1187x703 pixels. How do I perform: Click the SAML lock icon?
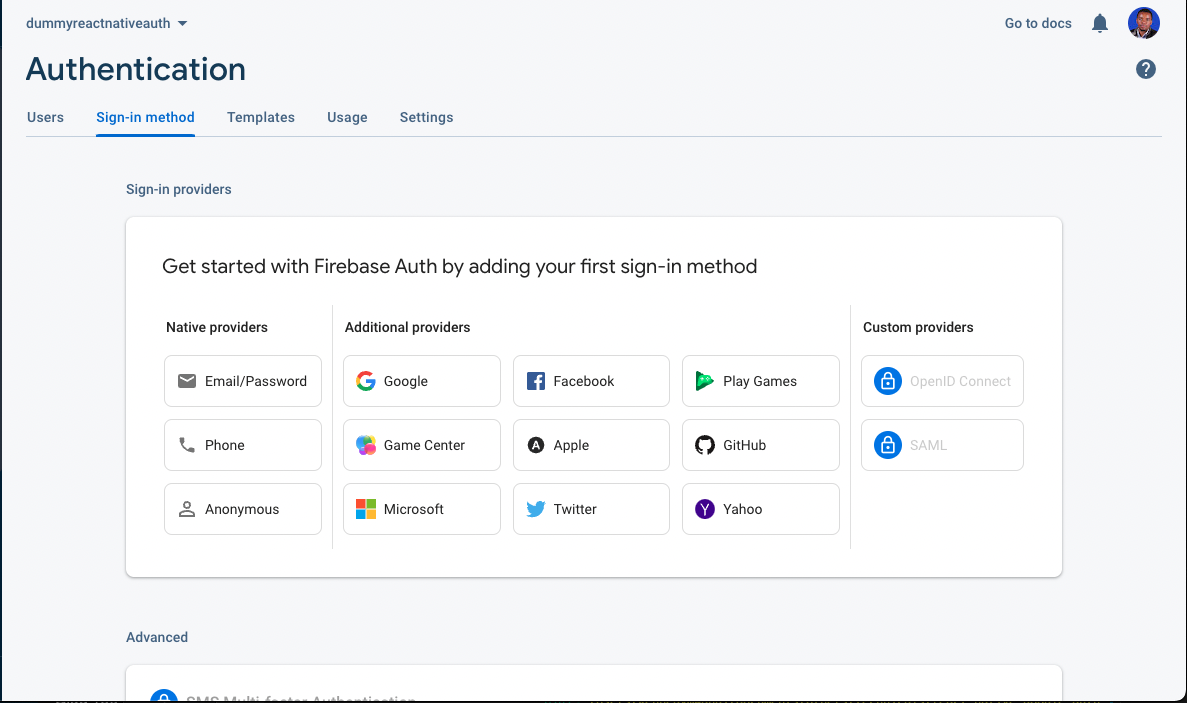887,445
